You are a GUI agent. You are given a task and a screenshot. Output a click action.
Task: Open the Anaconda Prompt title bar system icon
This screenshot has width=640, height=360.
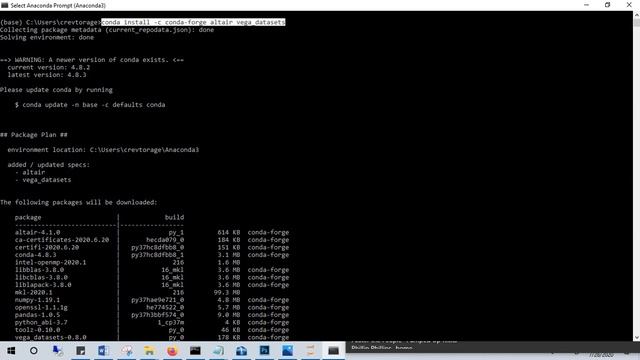(4, 5)
